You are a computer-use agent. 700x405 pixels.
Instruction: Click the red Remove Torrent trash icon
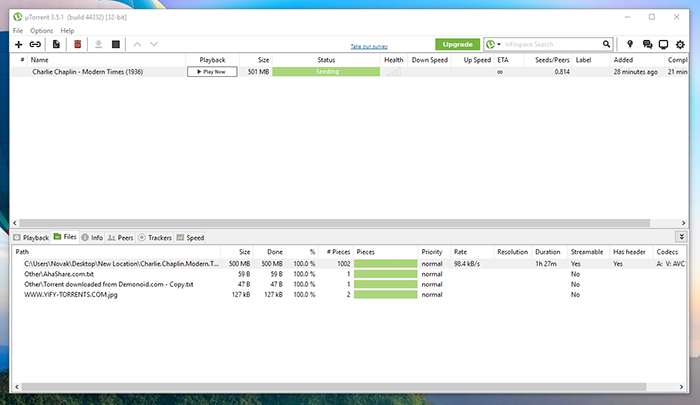click(77, 44)
